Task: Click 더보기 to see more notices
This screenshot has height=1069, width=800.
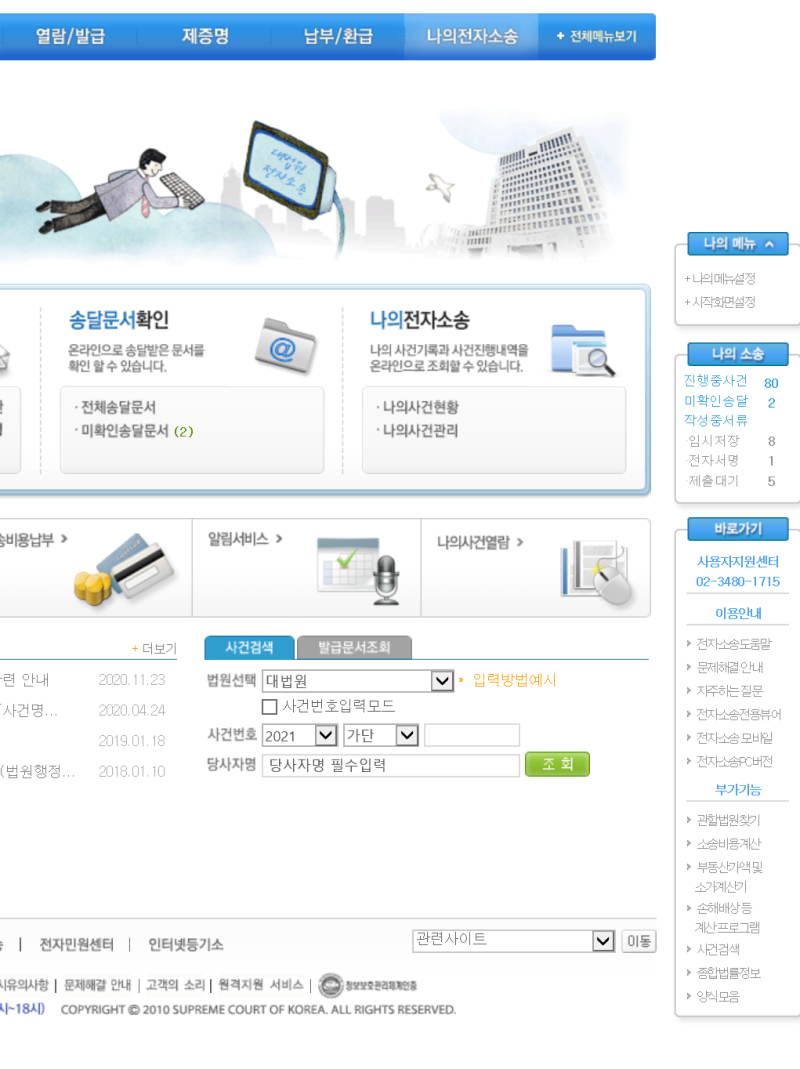Action: pyautogui.click(x=154, y=648)
